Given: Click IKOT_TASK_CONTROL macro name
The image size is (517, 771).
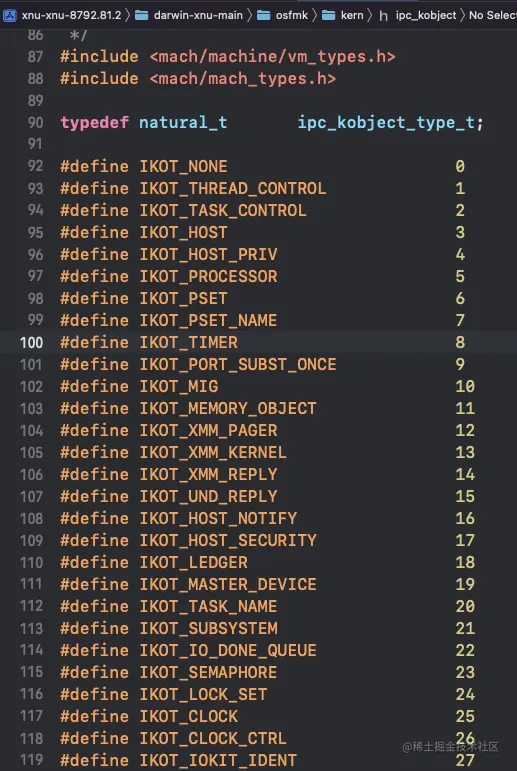Looking at the screenshot, I should click(223, 210).
